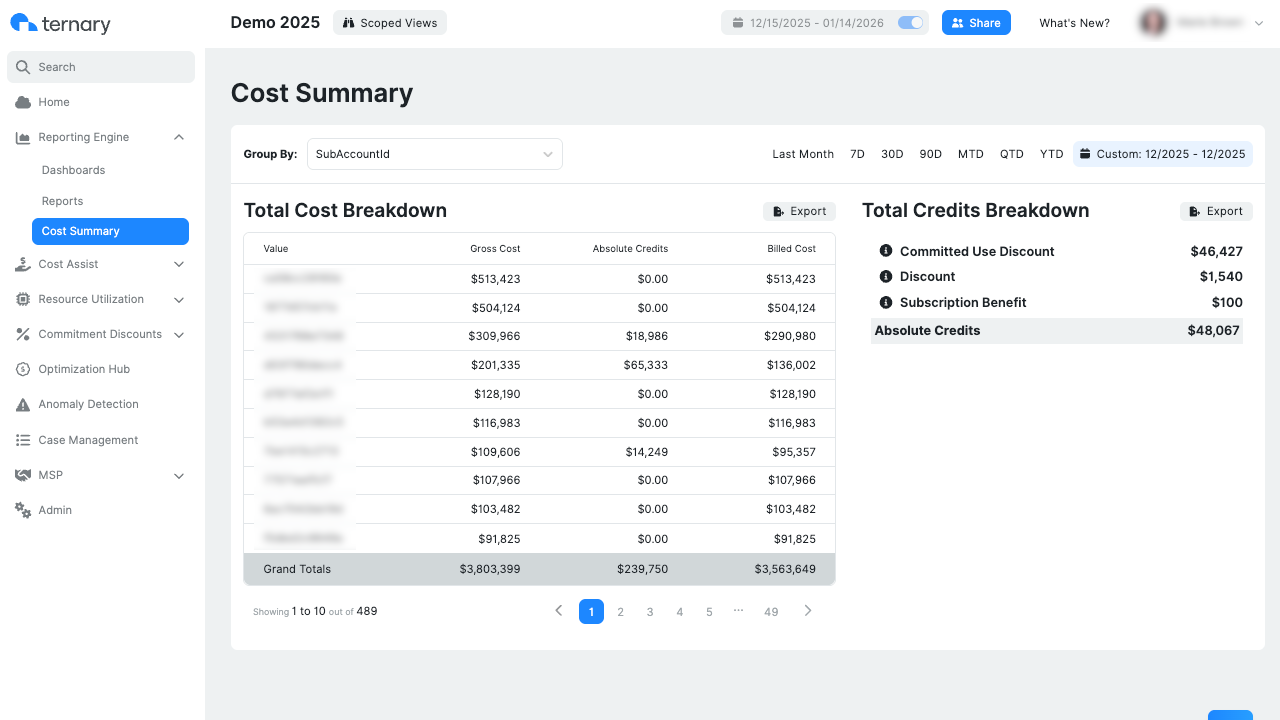Switch to the YTD time range
Viewport: 1280px width, 720px height.
(1051, 154)
